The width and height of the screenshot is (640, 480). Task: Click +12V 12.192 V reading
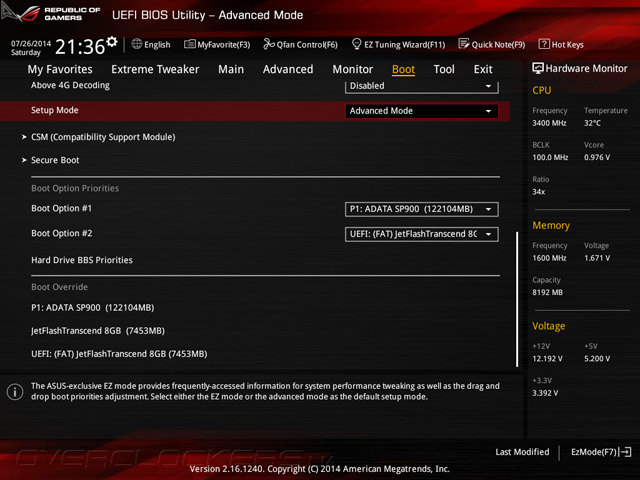pyautogui.click(x=547, y=358)
